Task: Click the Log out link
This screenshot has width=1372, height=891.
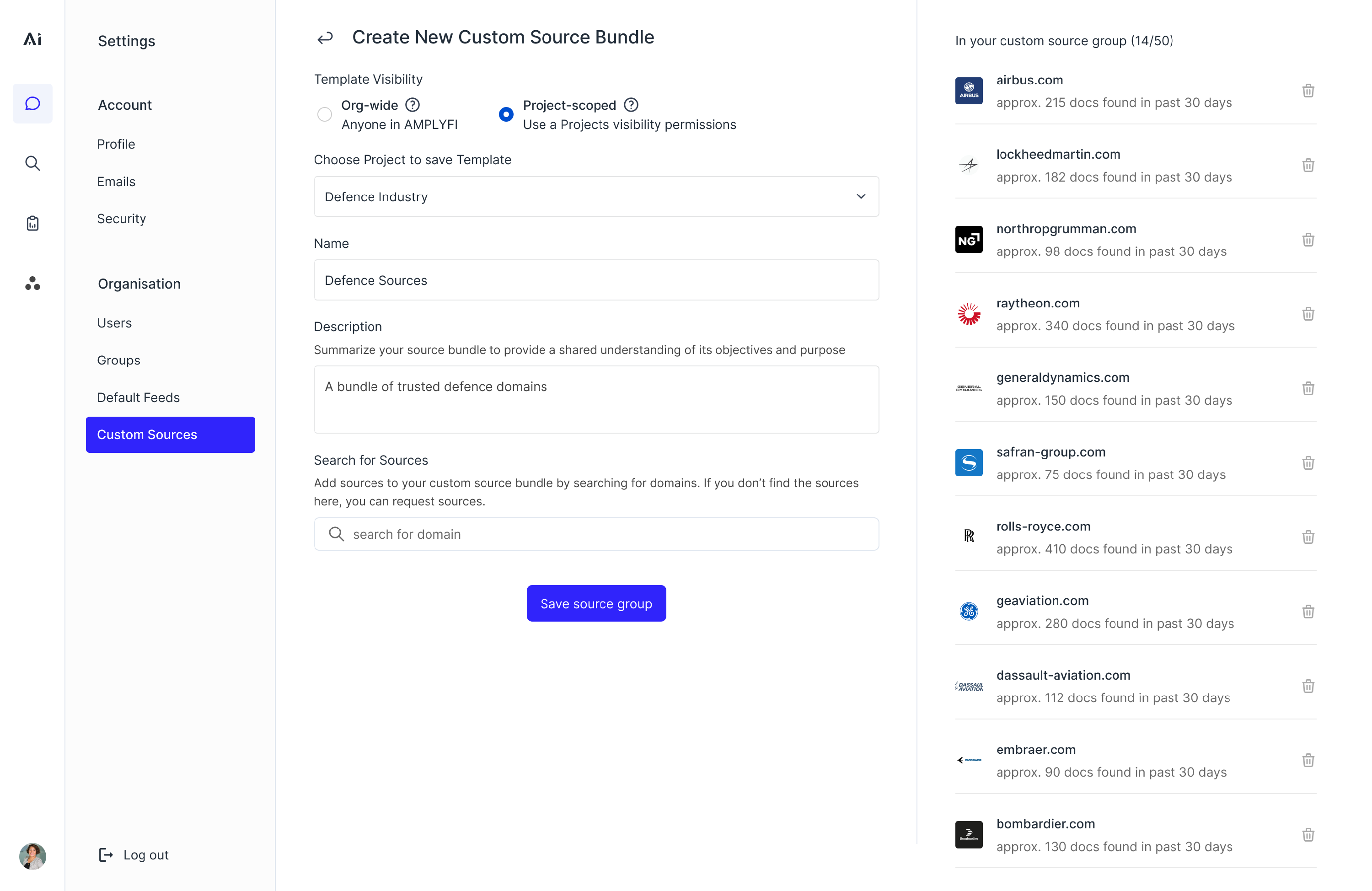Action: click(x=134, y=855)
